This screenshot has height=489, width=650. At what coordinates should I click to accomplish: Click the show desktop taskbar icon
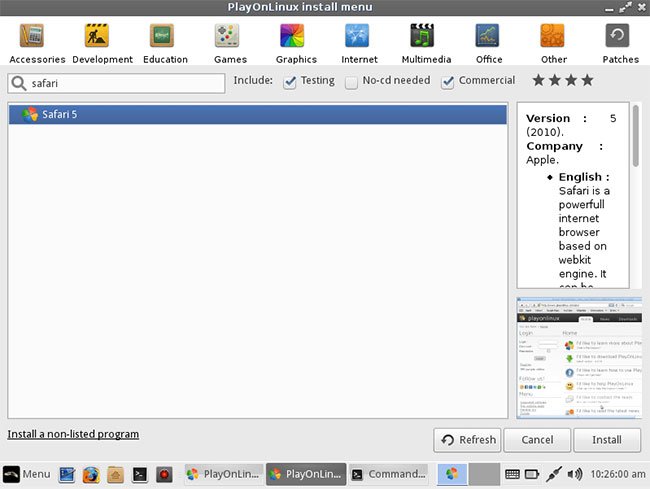[67, 474]
